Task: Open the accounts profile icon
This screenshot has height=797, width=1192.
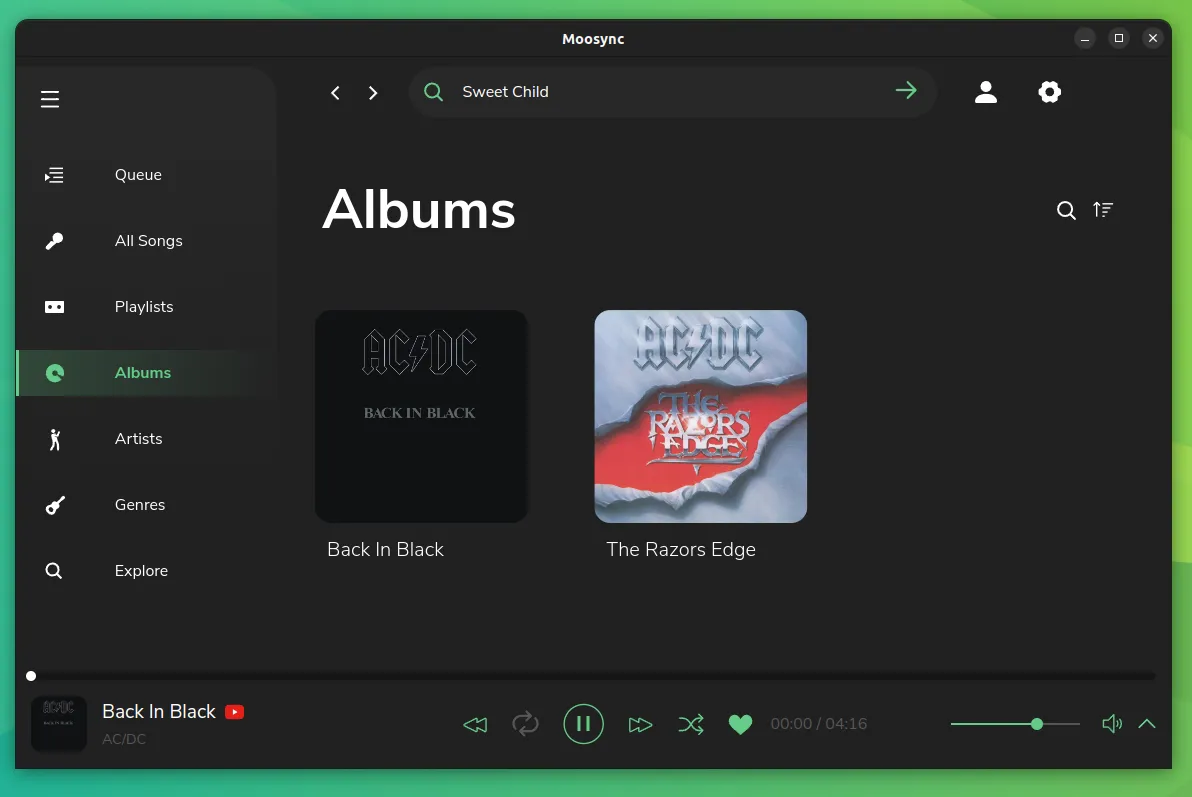Action: (x=986, y=92)
